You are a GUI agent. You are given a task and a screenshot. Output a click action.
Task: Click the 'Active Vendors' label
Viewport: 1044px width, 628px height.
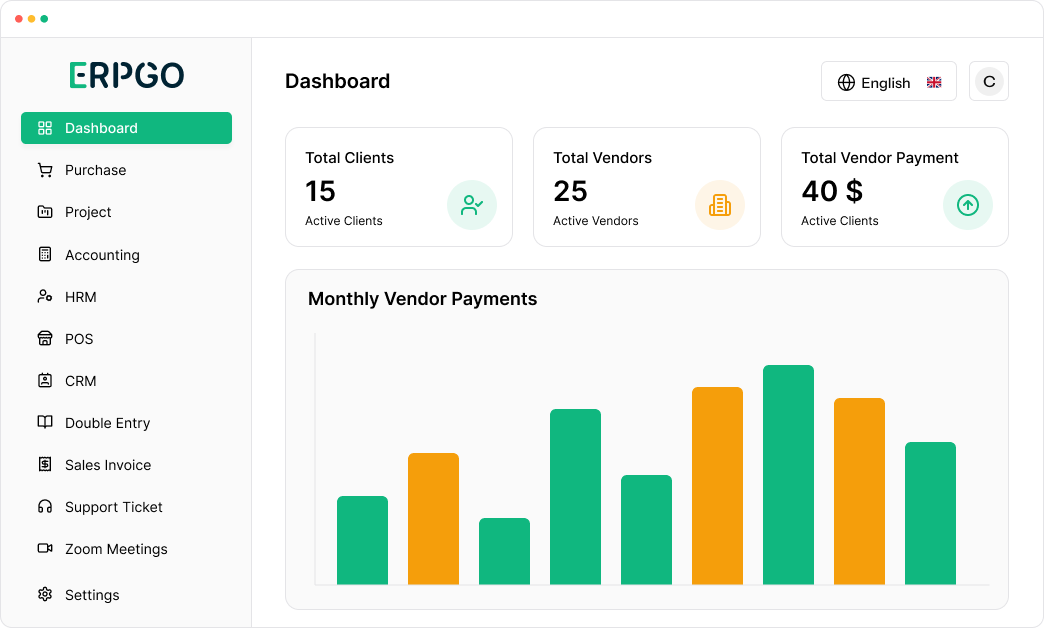pyautogui.click(x=596, y=220)
